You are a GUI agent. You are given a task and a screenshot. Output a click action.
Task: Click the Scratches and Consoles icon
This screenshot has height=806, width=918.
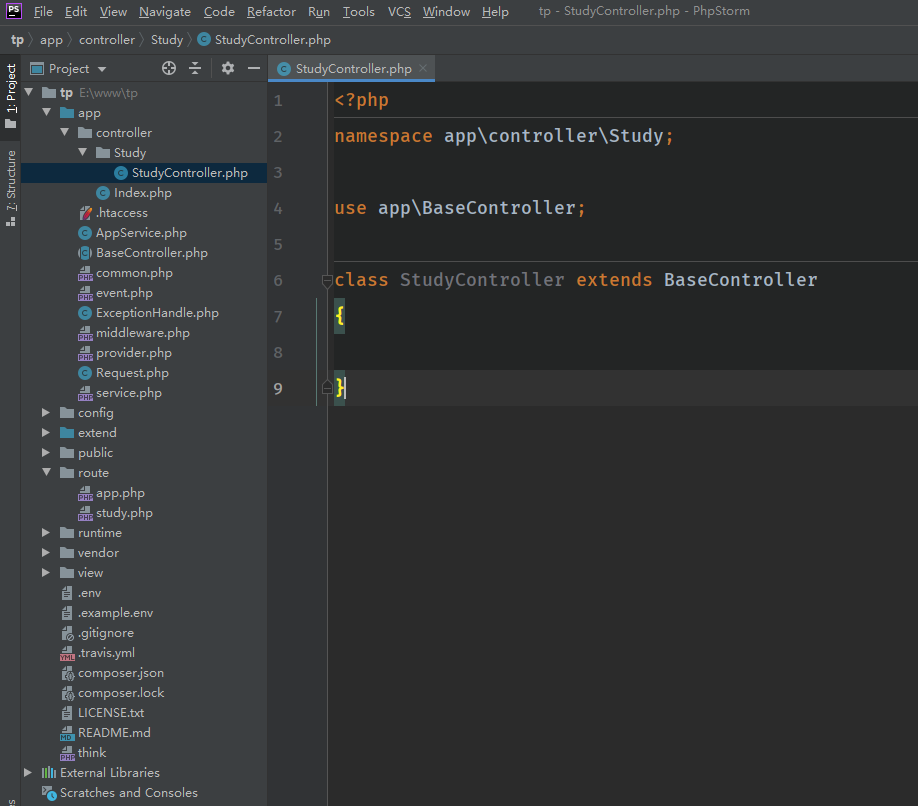pyautogui.click(x=49, y=793)
